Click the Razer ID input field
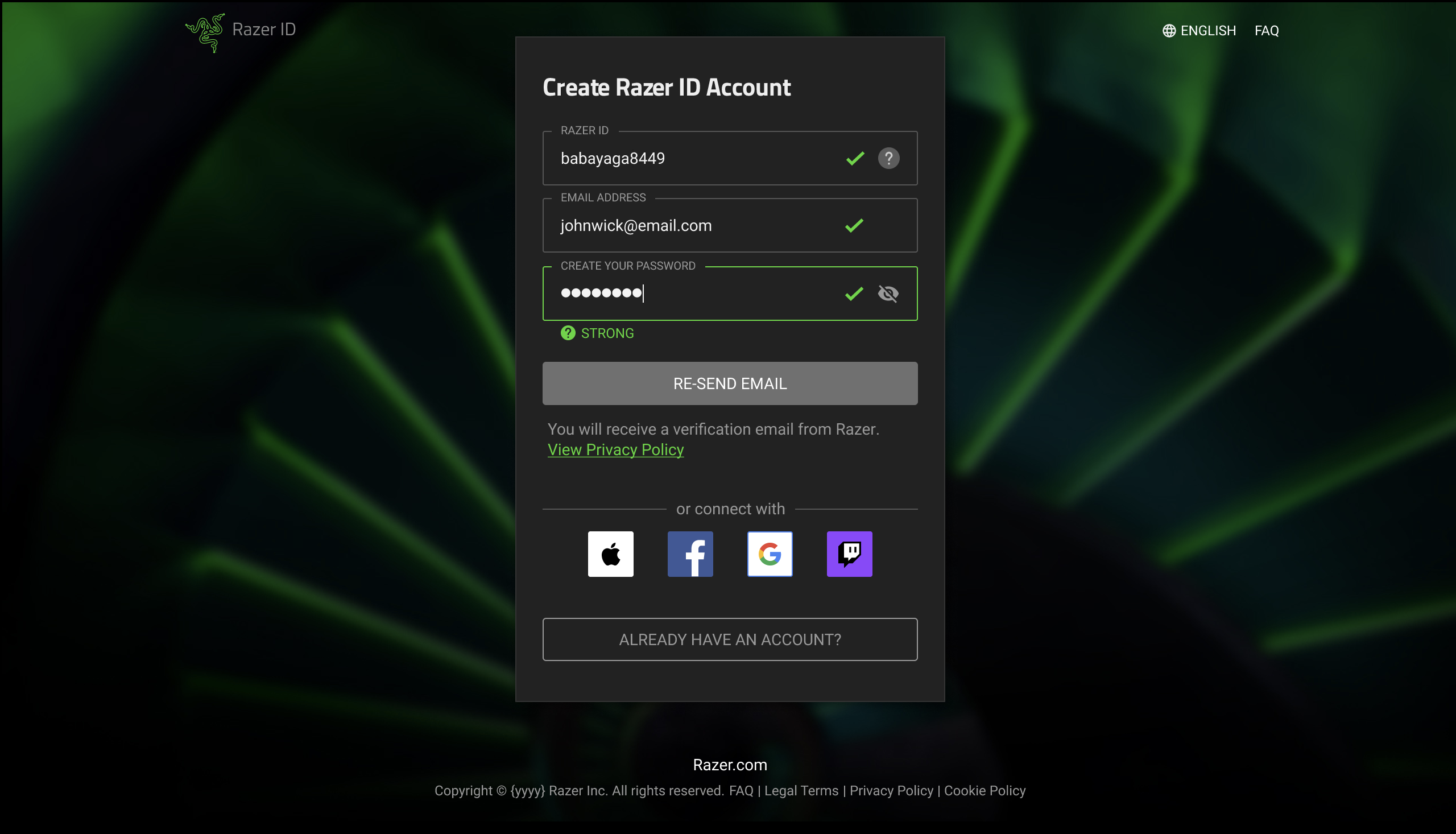 click(730, 158)
